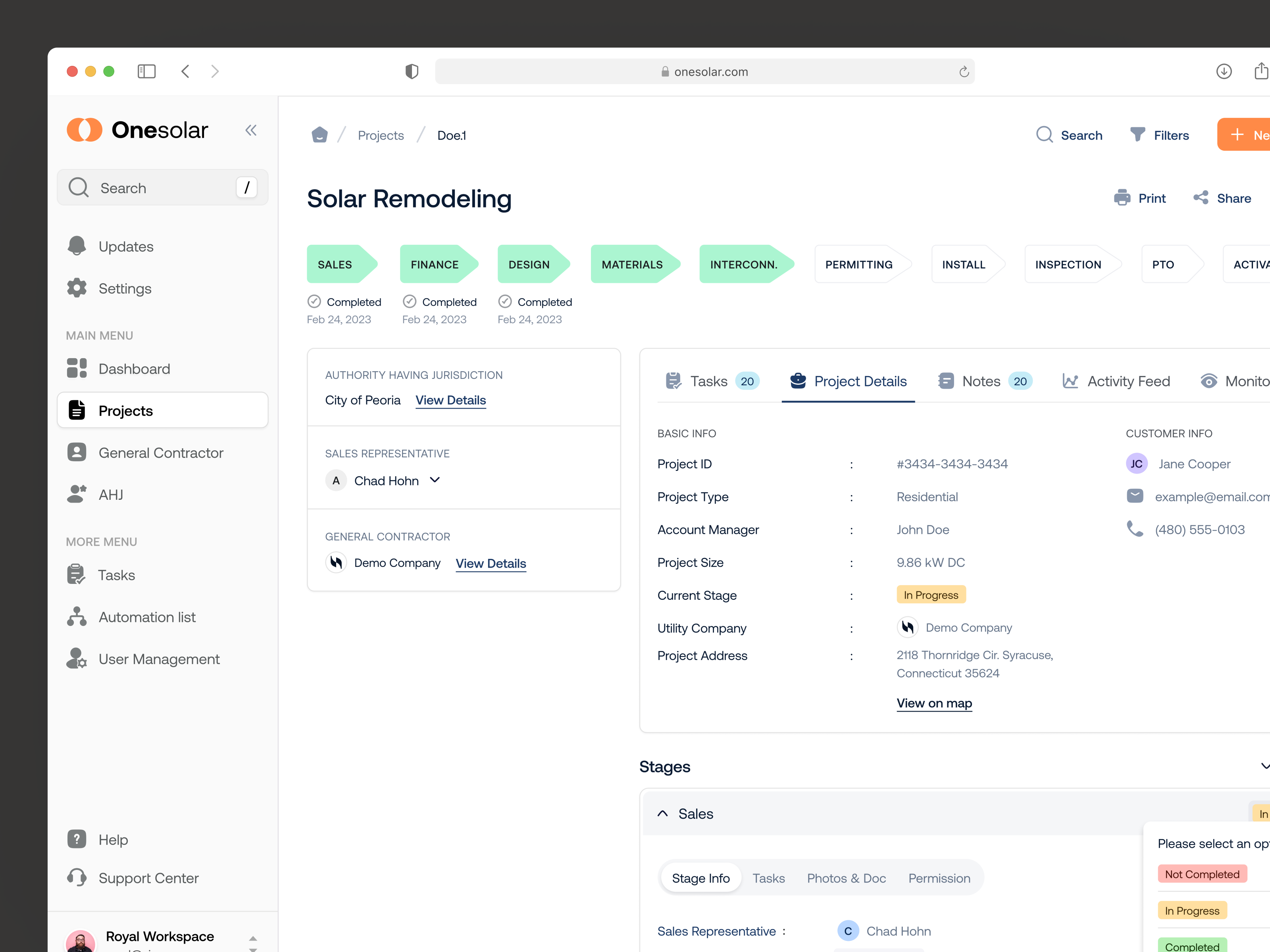Open the Chad Hohn sales representative dropdown

[435, 480]
